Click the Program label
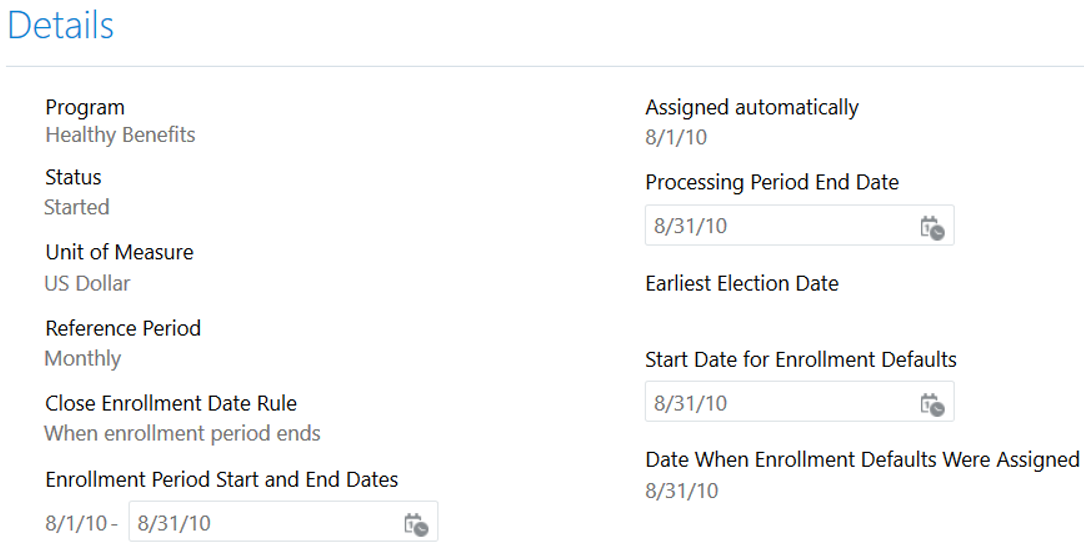Screen dimensions: 1084x554 click(x=85, y=107)
